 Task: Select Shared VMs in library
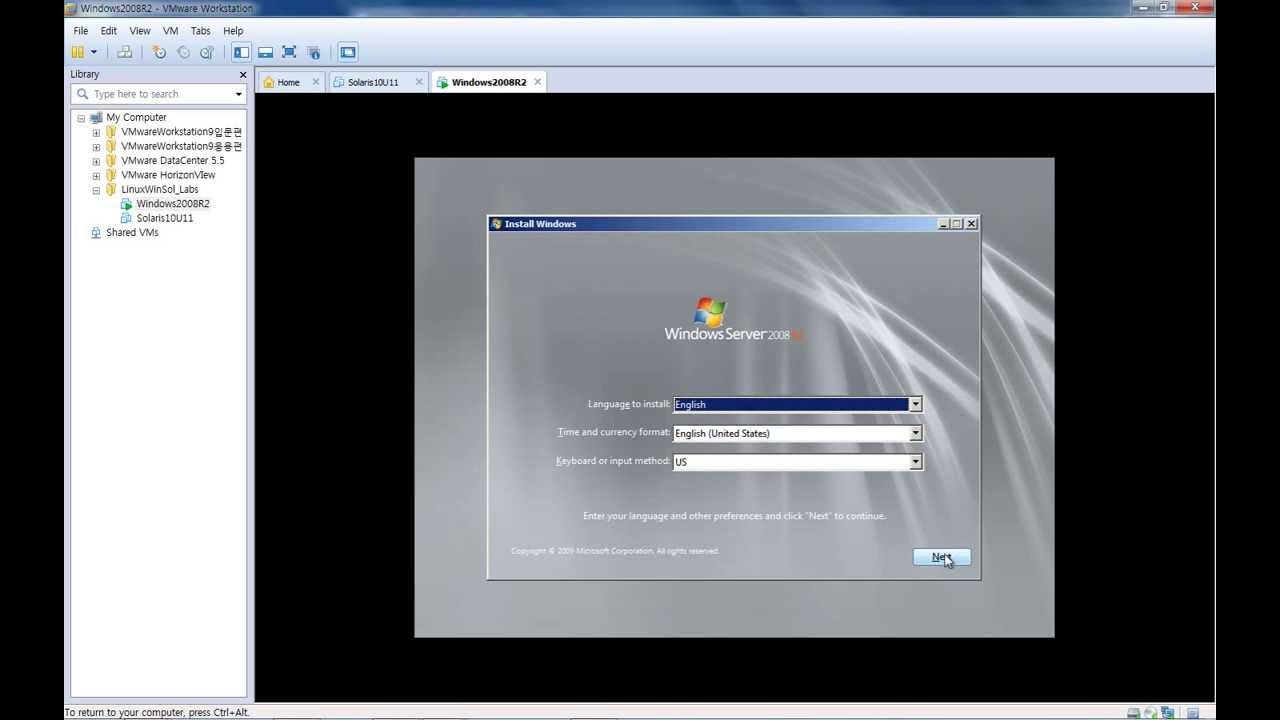pos(132,232)
